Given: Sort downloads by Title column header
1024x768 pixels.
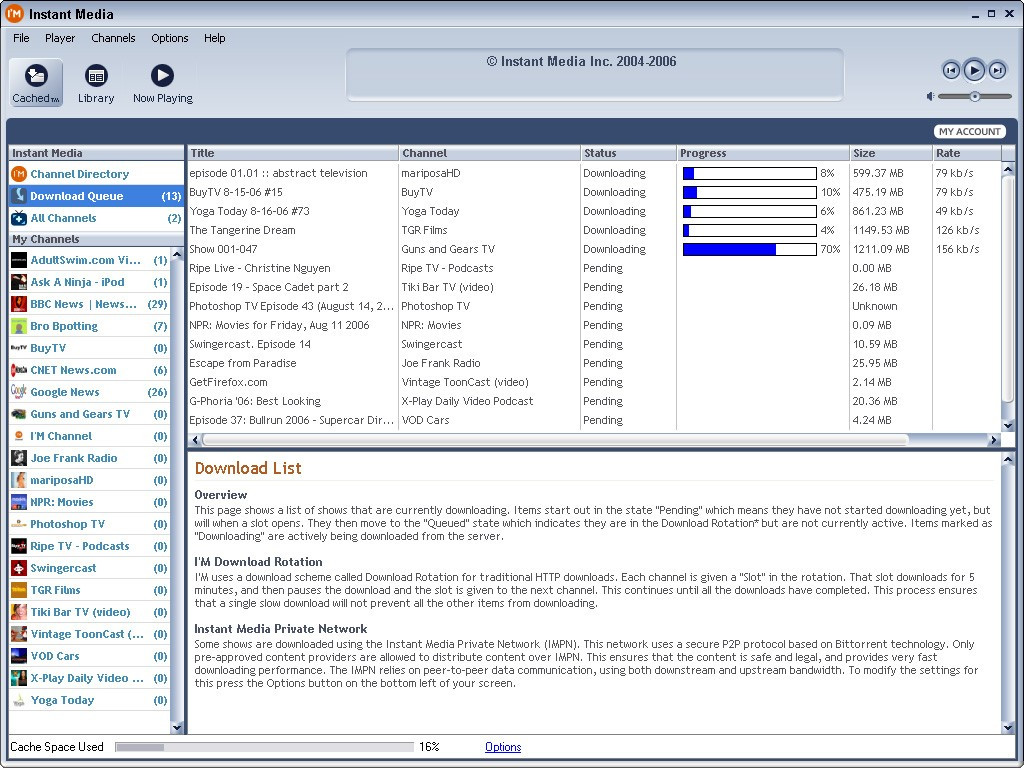Looking at the screenshot, I should click(293, 153).
